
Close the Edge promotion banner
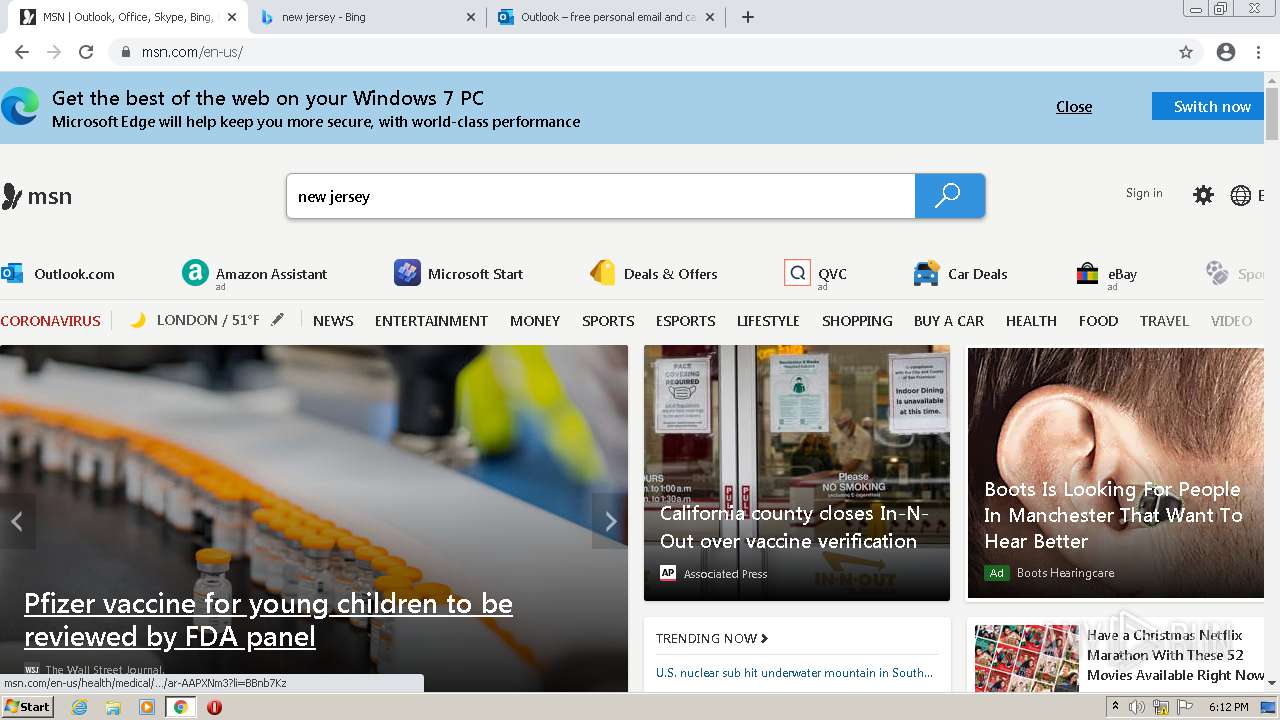click(x=1074, y=107)
